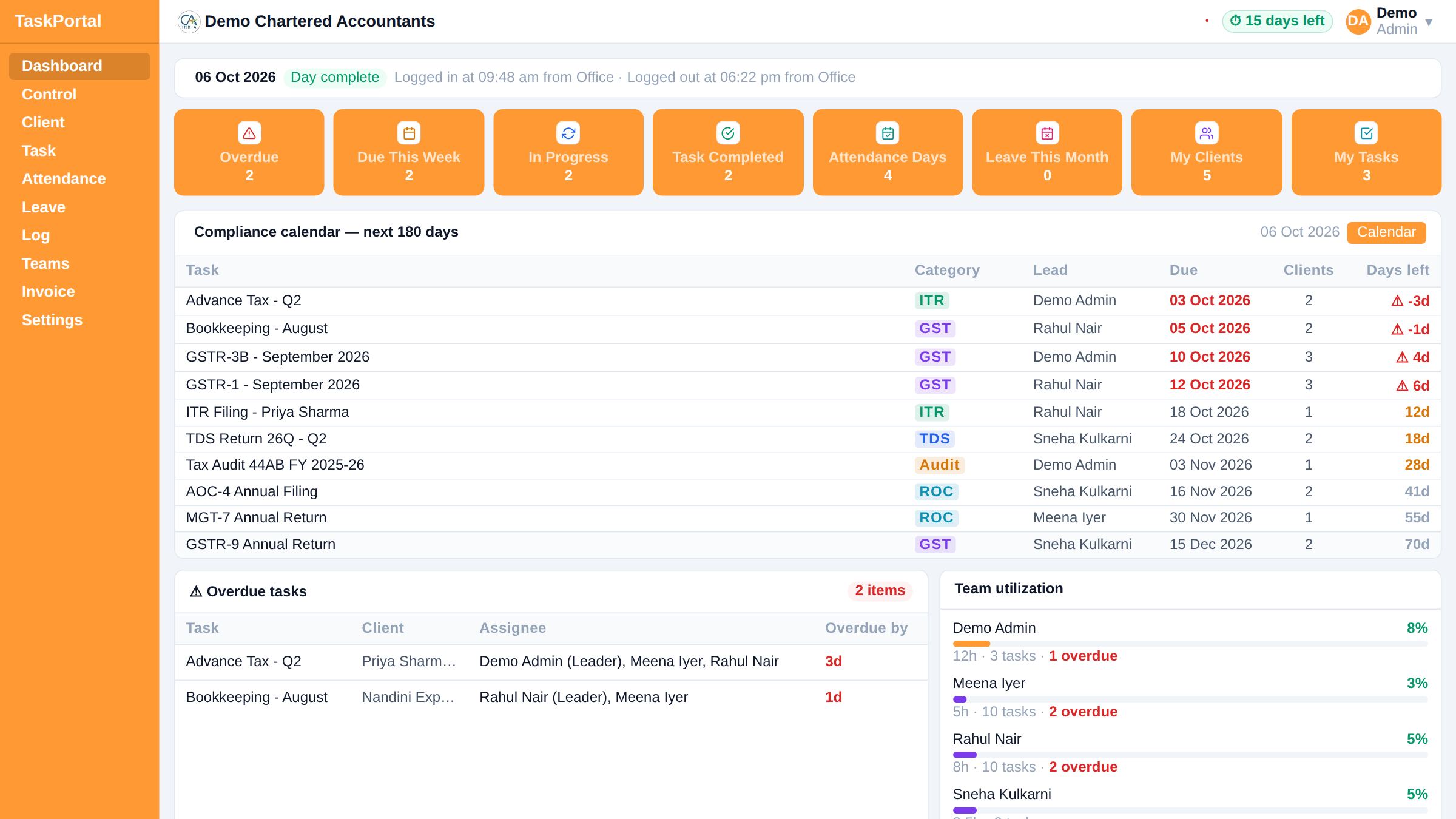Navigate to Task in the sidebar
Screen dimensions: 1456x819
point(79,151)
